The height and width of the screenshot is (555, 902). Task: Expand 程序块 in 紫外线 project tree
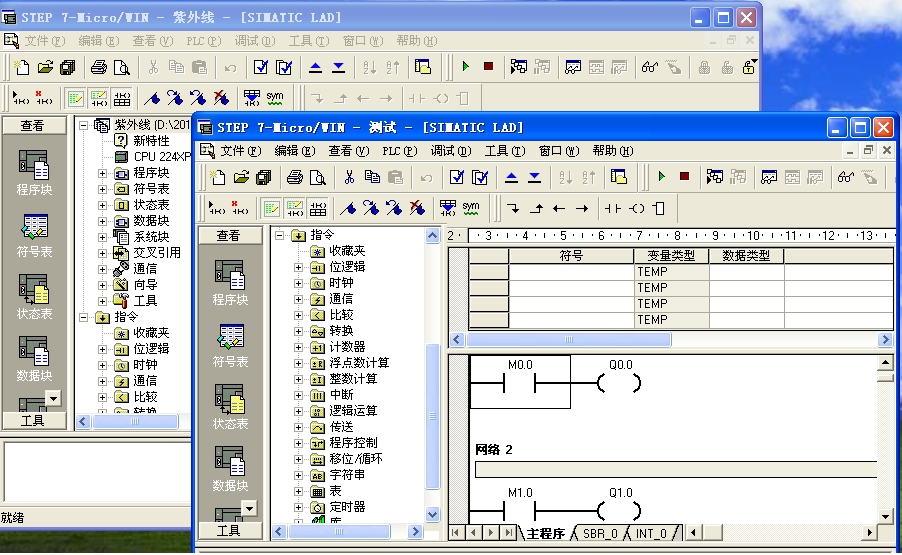102,173
